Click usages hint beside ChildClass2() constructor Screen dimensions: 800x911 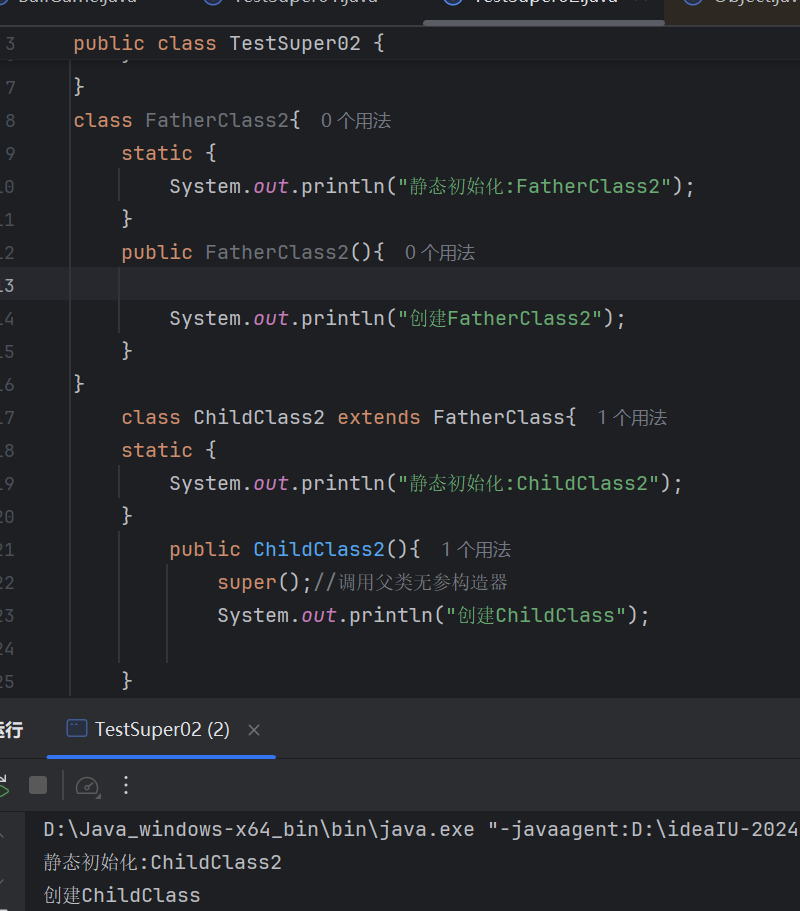point(476,550)
